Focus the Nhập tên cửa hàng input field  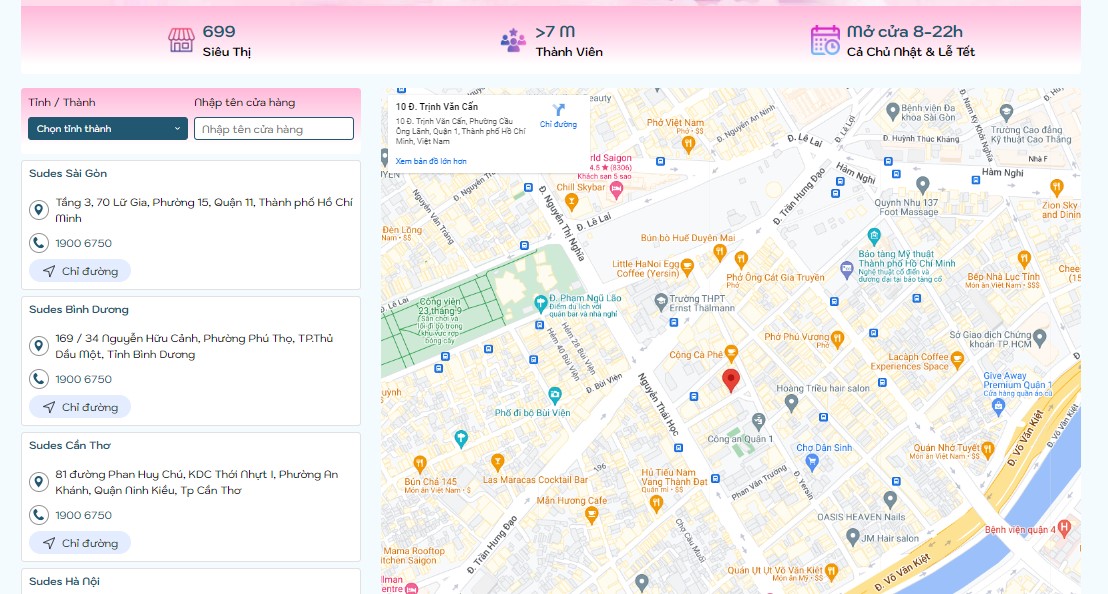[273, 129]
